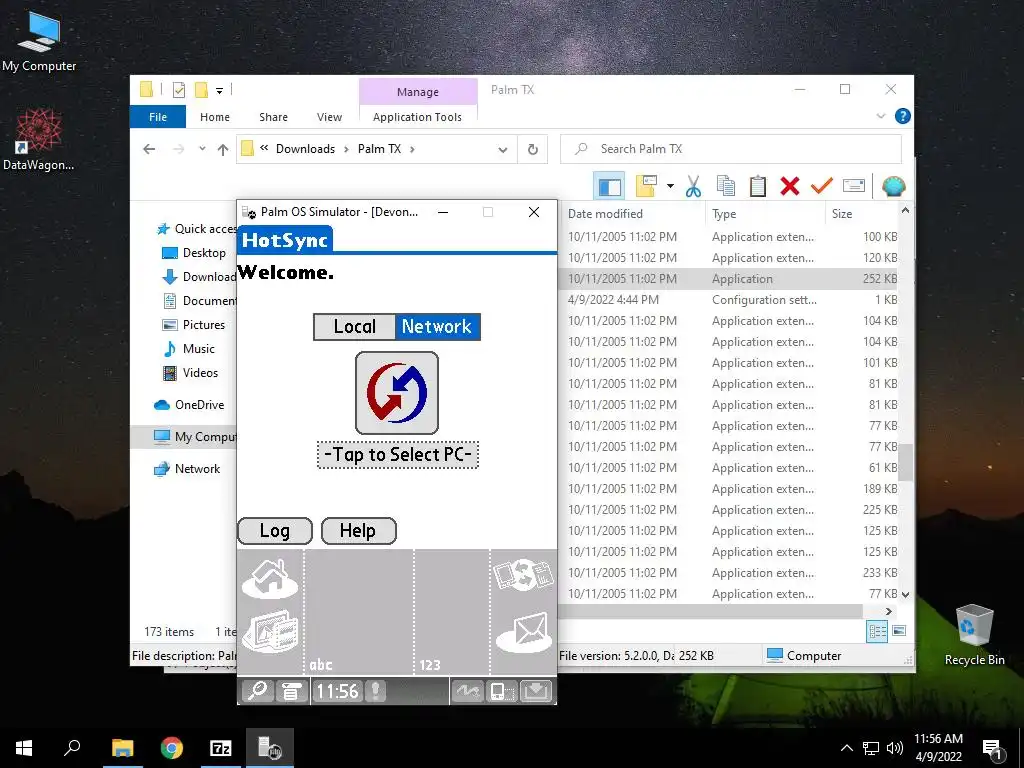
Task: Open My Computer desktop icon
Action: (x=39, y=42)
